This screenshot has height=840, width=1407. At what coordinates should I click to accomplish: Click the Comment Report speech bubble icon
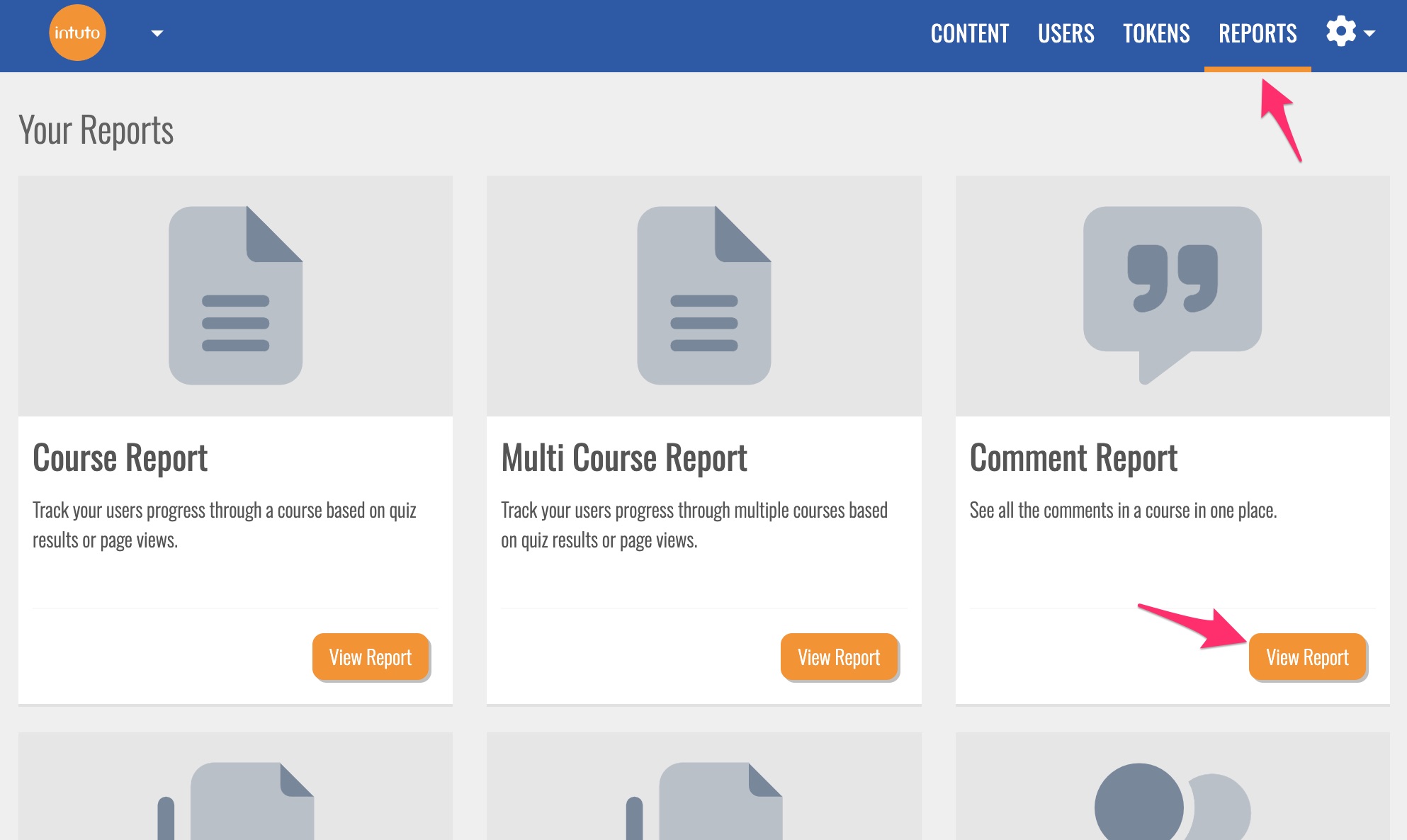tap(1172, 290)
